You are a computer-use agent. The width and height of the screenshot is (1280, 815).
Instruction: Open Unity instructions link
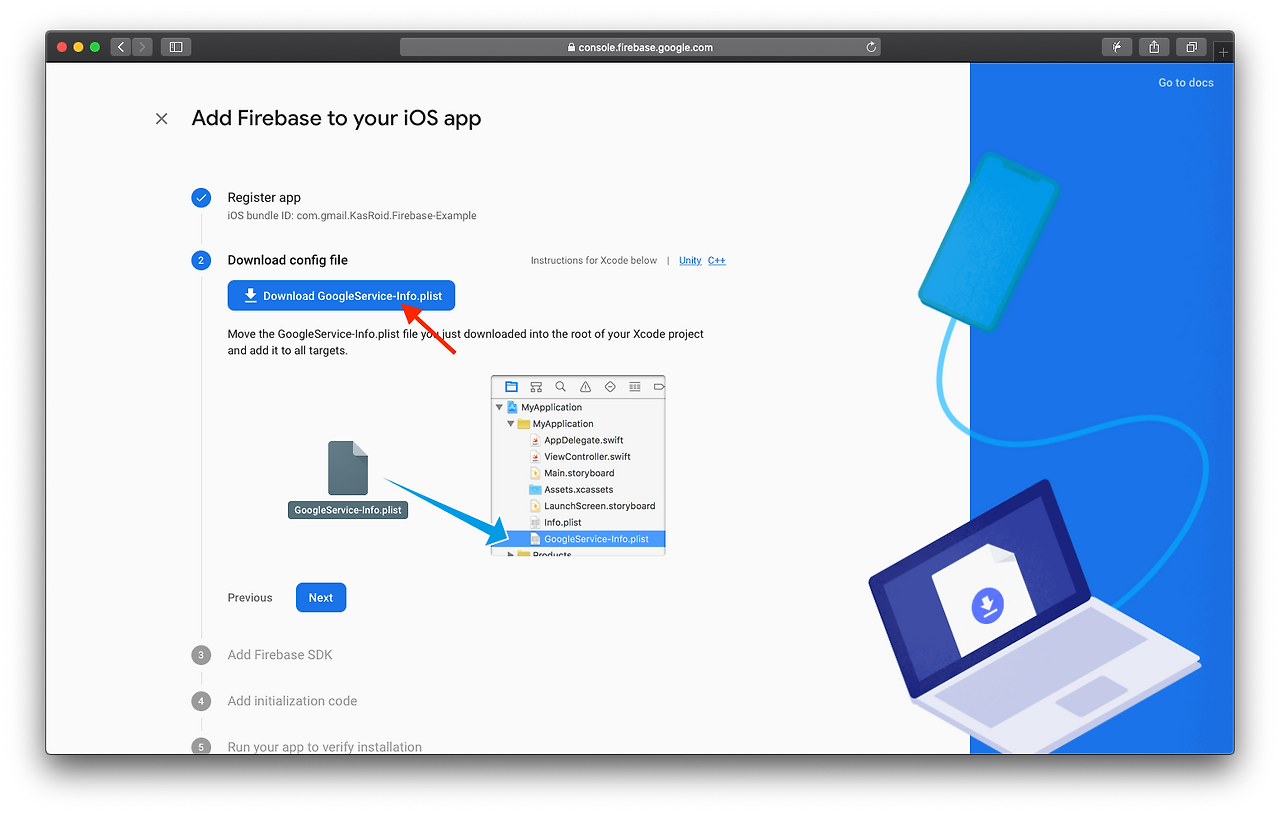click(x=690, y=260)
